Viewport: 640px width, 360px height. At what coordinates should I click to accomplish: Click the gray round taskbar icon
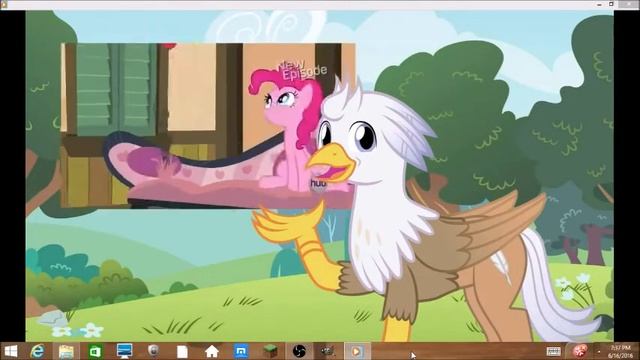(153, 351)
